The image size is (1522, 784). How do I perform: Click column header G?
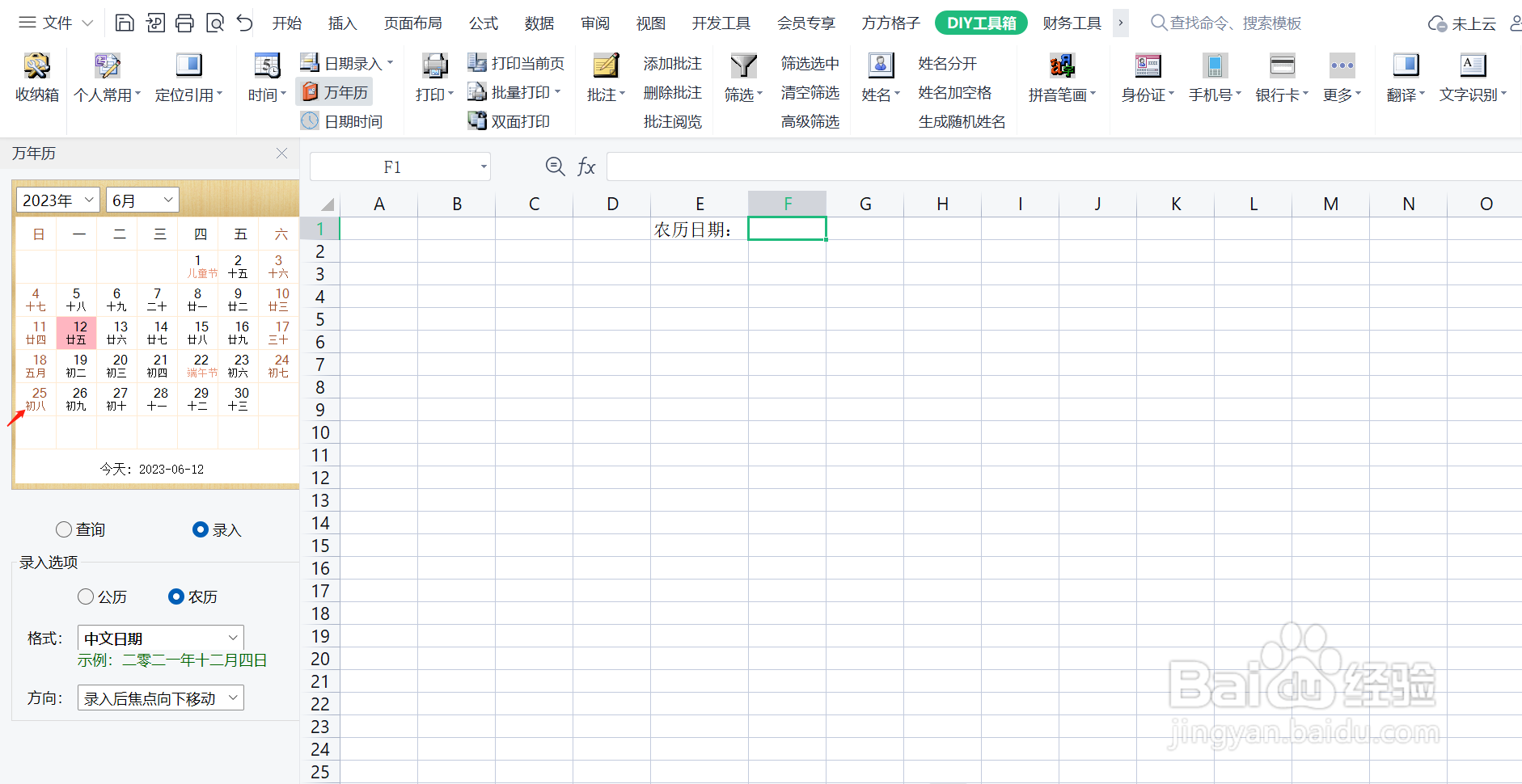coord(865,204)
